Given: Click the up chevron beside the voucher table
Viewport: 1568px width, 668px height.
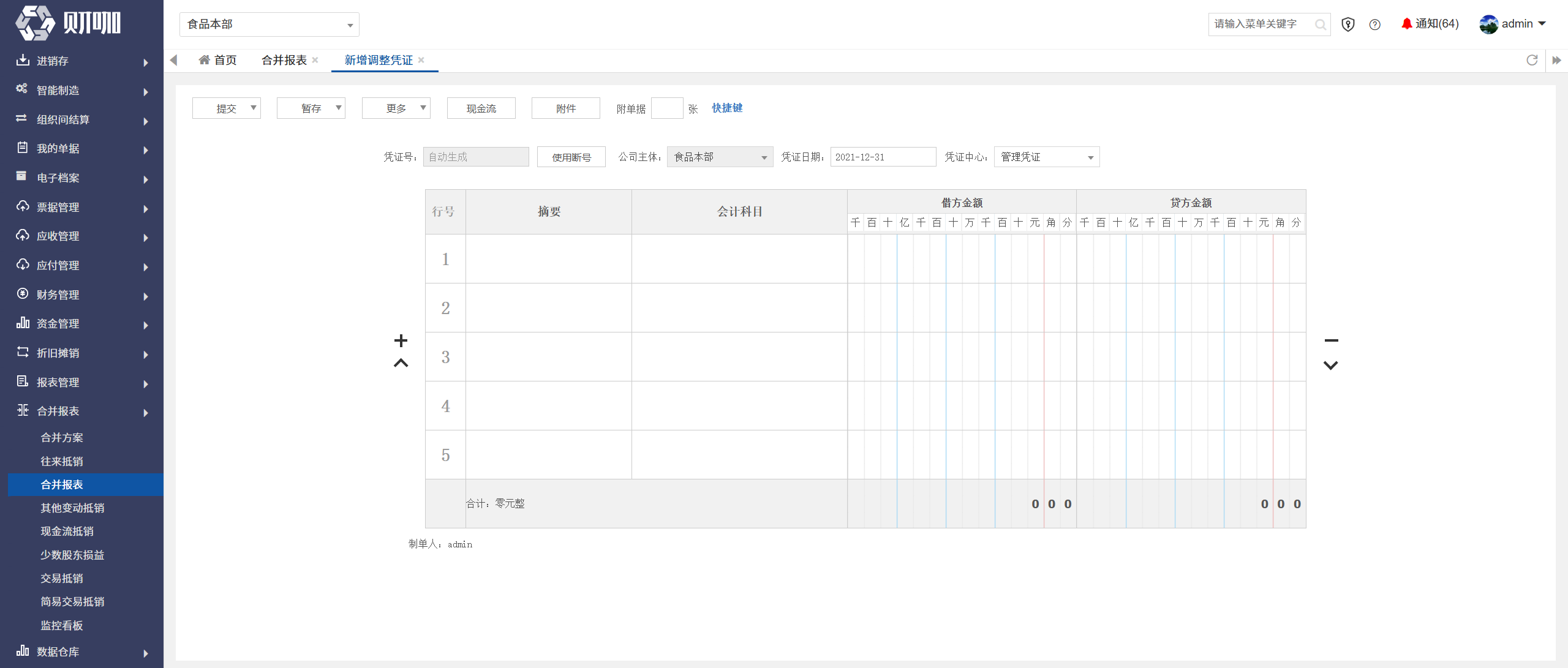Looking at the screenshot, I should 401,363.
